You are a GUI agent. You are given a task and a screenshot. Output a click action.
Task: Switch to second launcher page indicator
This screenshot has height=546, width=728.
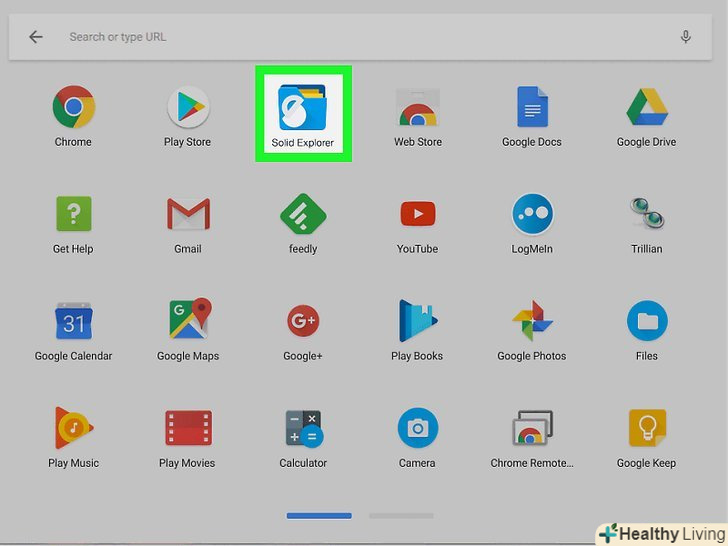[401, 516]
